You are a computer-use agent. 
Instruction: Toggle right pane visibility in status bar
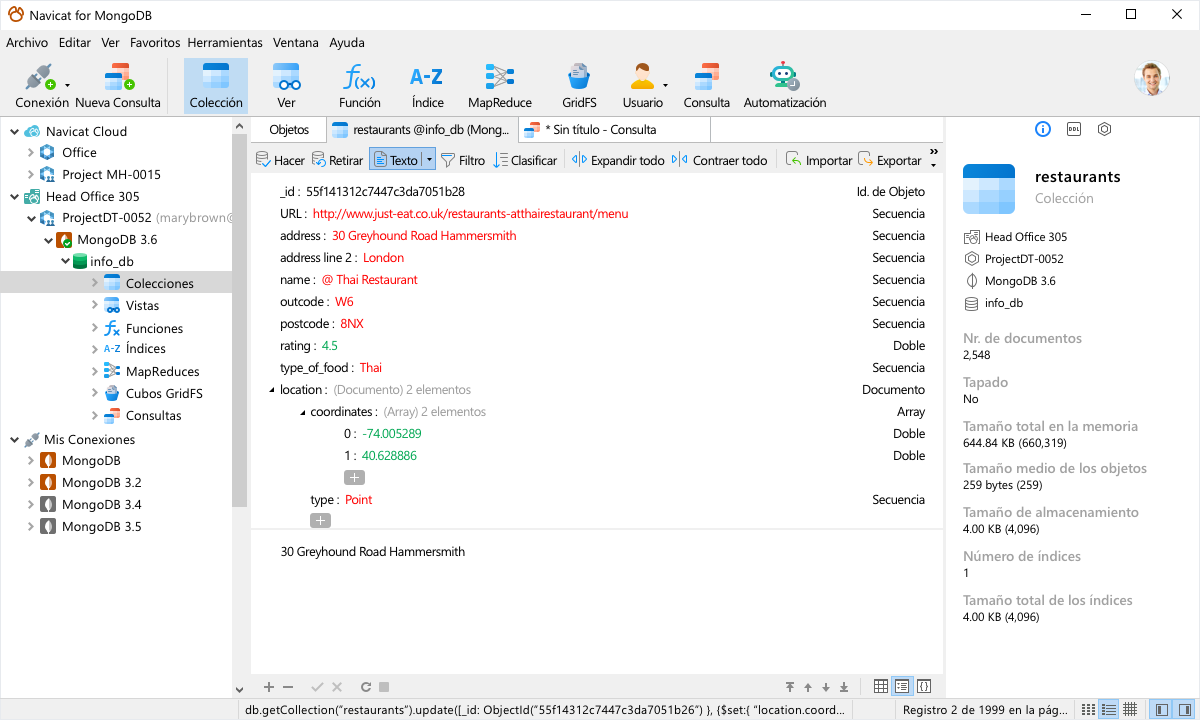point(1182,710)
